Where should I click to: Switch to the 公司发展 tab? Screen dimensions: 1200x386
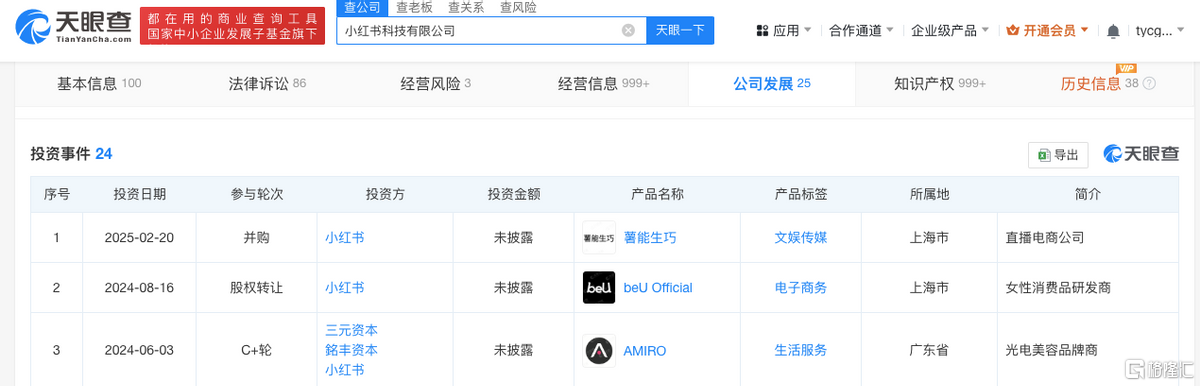pos(771,84)
